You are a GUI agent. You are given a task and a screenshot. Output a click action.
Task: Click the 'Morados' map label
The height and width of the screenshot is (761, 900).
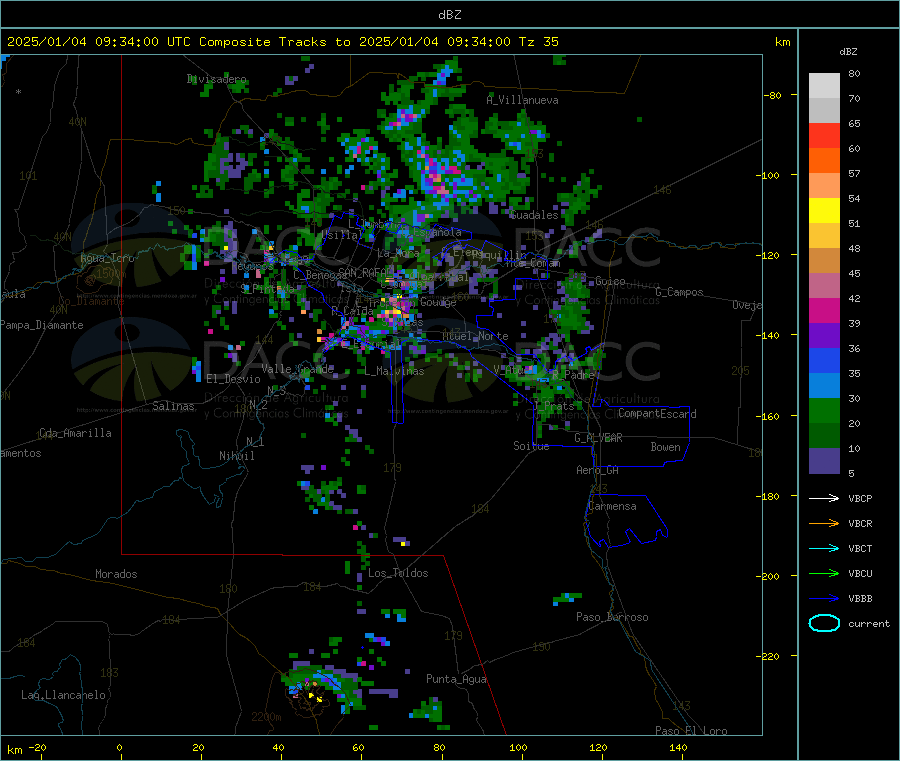(116, 574)
